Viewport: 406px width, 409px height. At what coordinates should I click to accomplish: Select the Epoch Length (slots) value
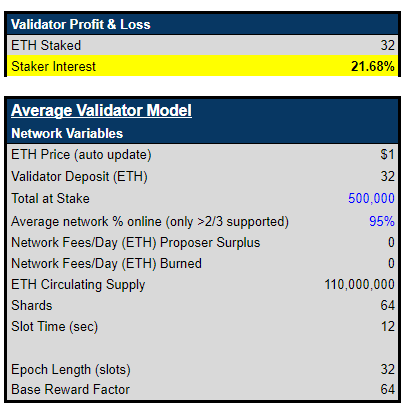coord(388,369)
